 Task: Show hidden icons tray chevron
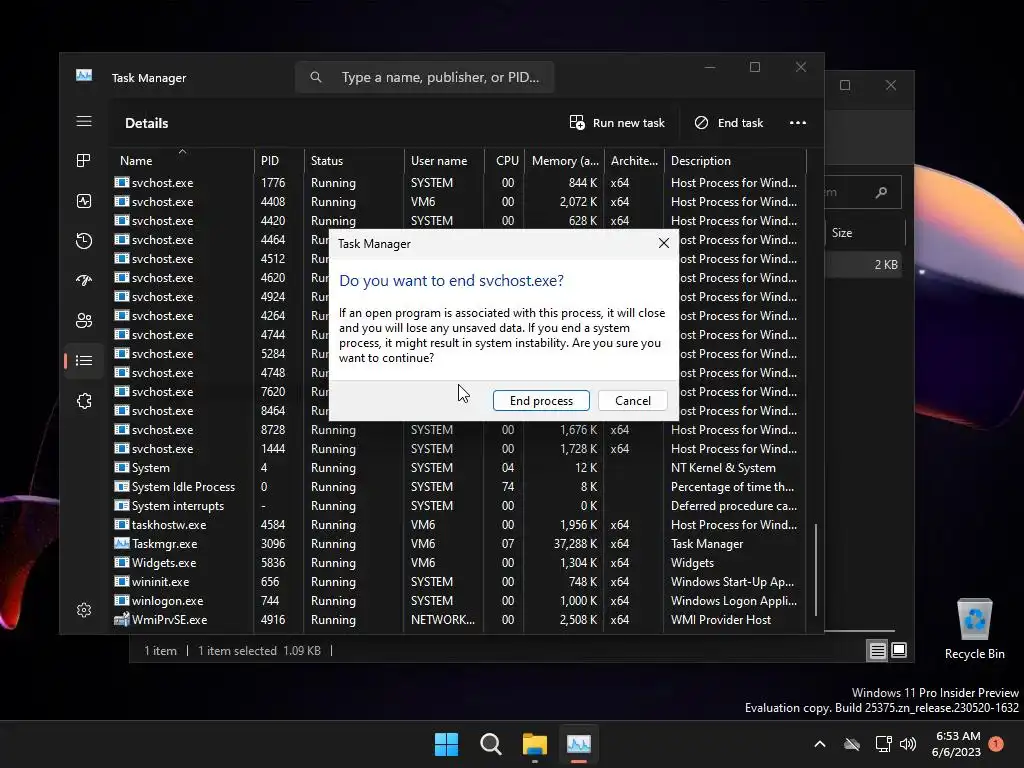[820, 744]
